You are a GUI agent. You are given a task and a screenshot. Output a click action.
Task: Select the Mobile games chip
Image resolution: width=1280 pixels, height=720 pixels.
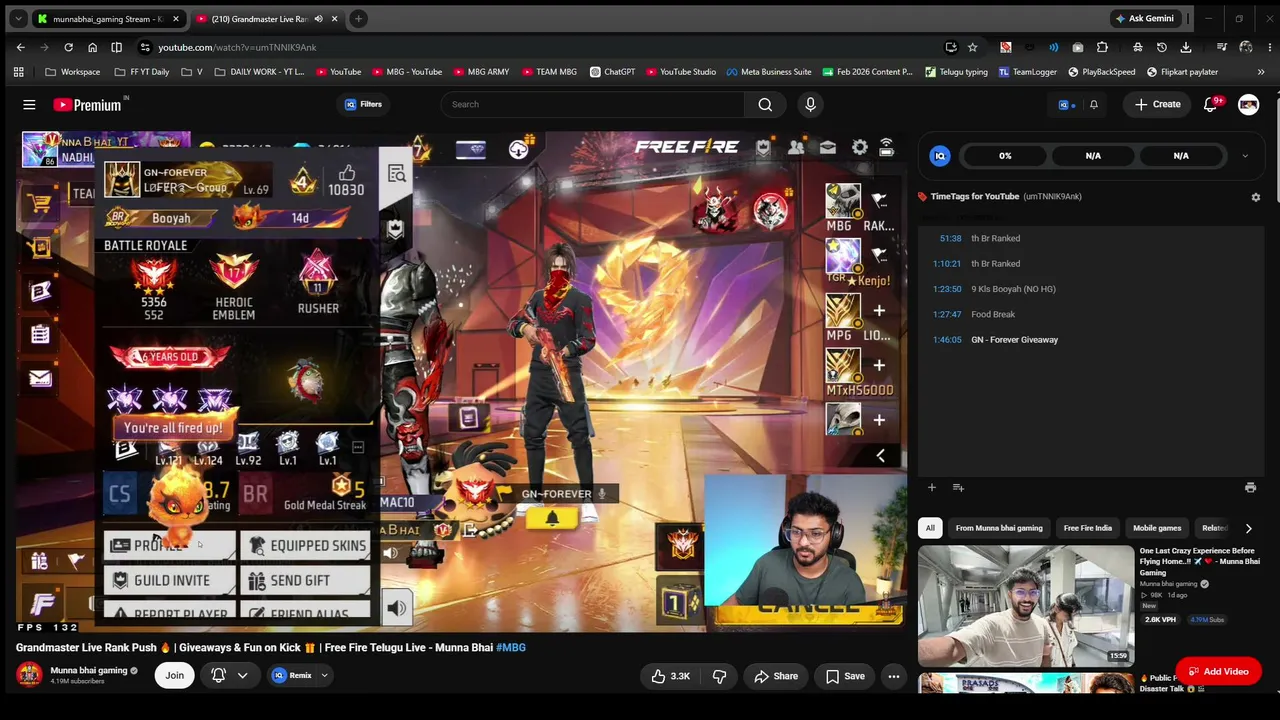1157,528
